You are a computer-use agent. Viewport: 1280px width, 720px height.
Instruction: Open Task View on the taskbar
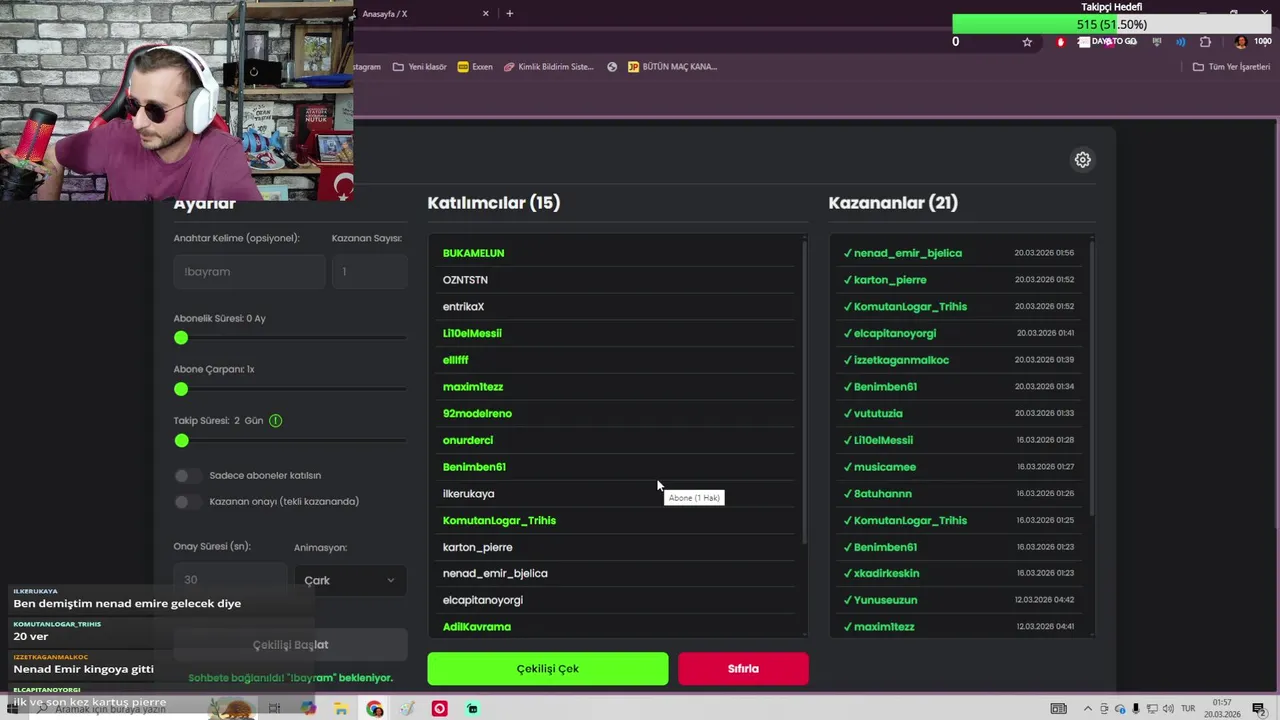pos(274,709)
